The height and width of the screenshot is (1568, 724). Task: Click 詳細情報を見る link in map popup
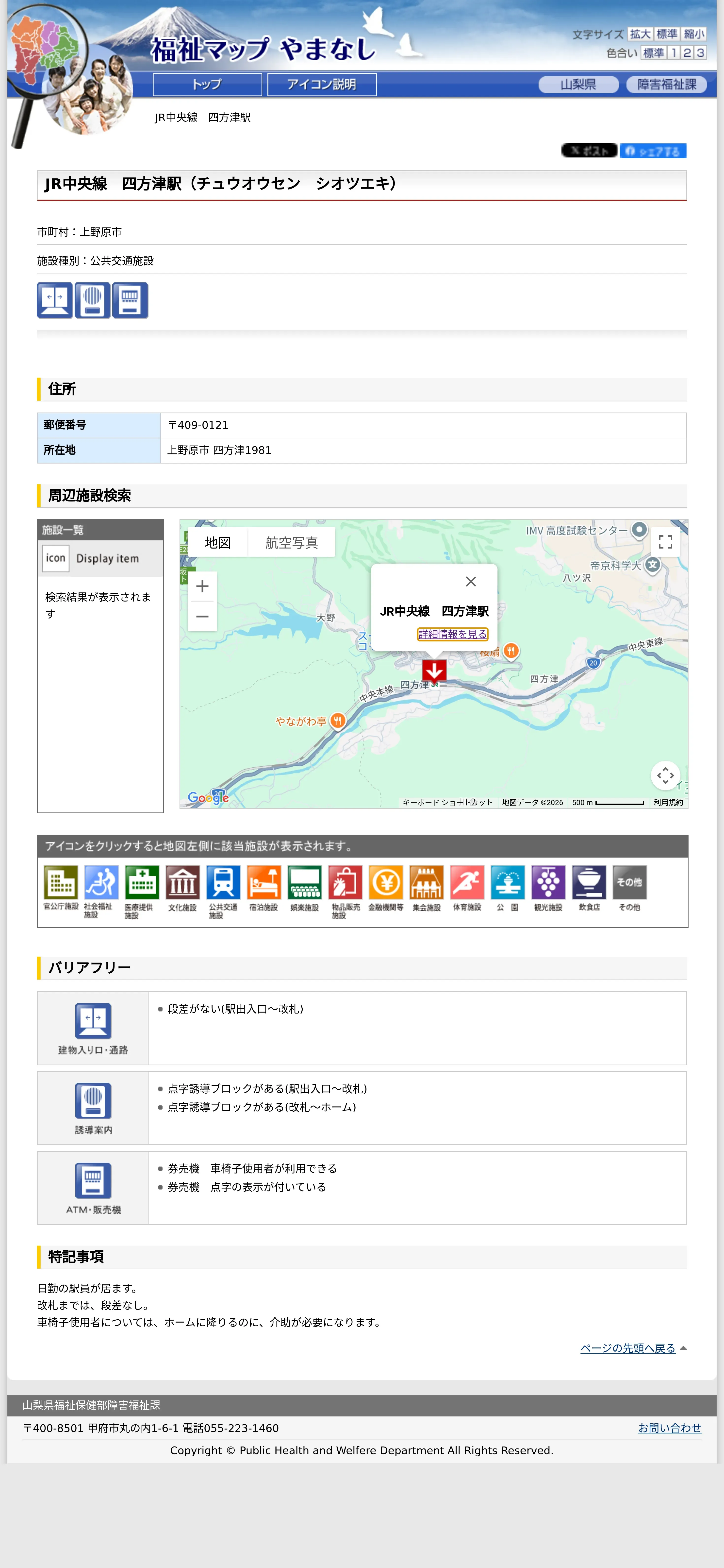tap(452, 634)
